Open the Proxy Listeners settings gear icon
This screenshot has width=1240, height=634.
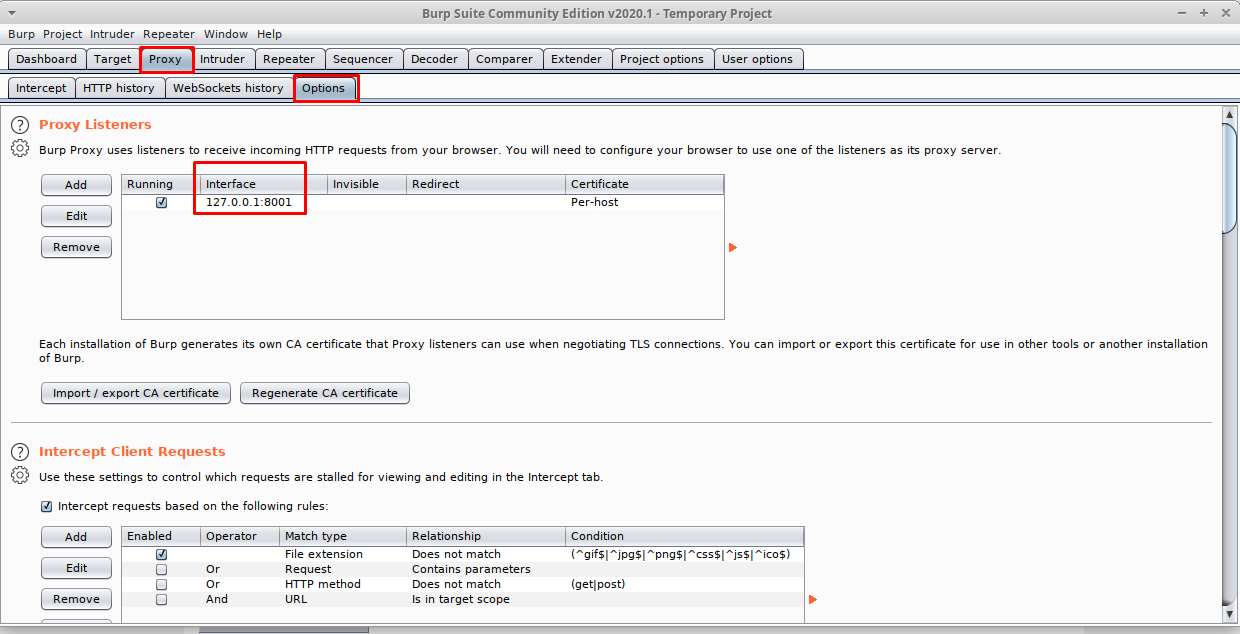pyautogui.click(x=20, y=148)
